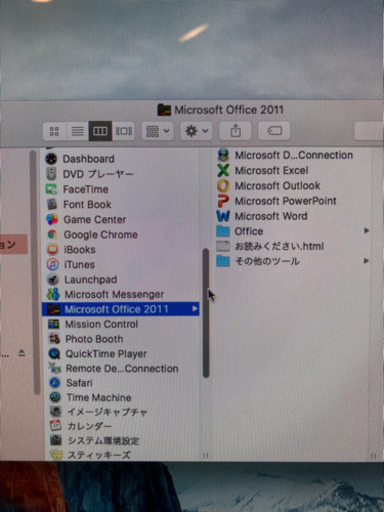The height and width of the screenshot is (512, 384).
Task: Select the iBooks app icon
Action: click(53, 250)
